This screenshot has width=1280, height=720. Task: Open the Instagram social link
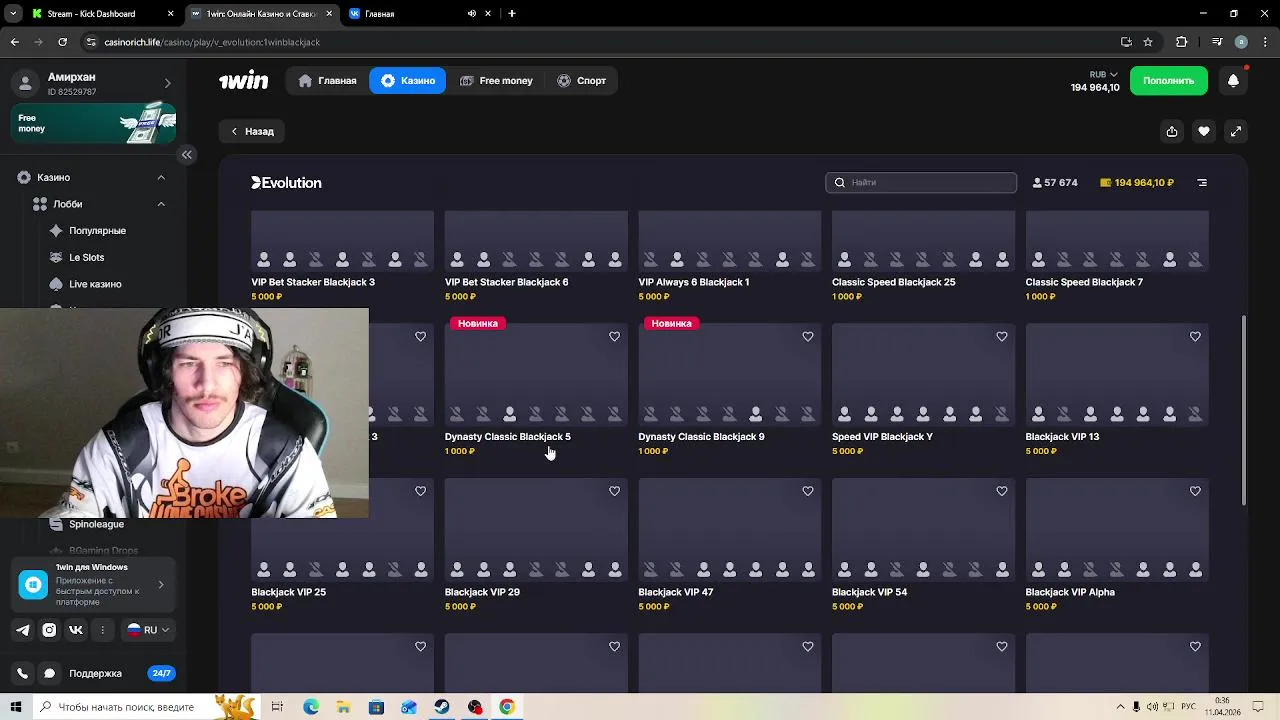(49, 630)
